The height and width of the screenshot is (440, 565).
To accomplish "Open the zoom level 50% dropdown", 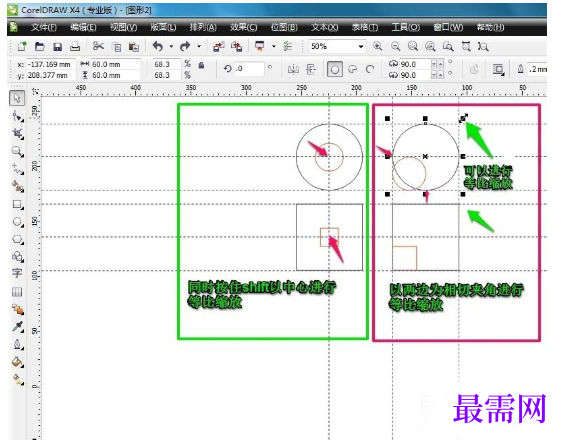I will tap(361, 46).
